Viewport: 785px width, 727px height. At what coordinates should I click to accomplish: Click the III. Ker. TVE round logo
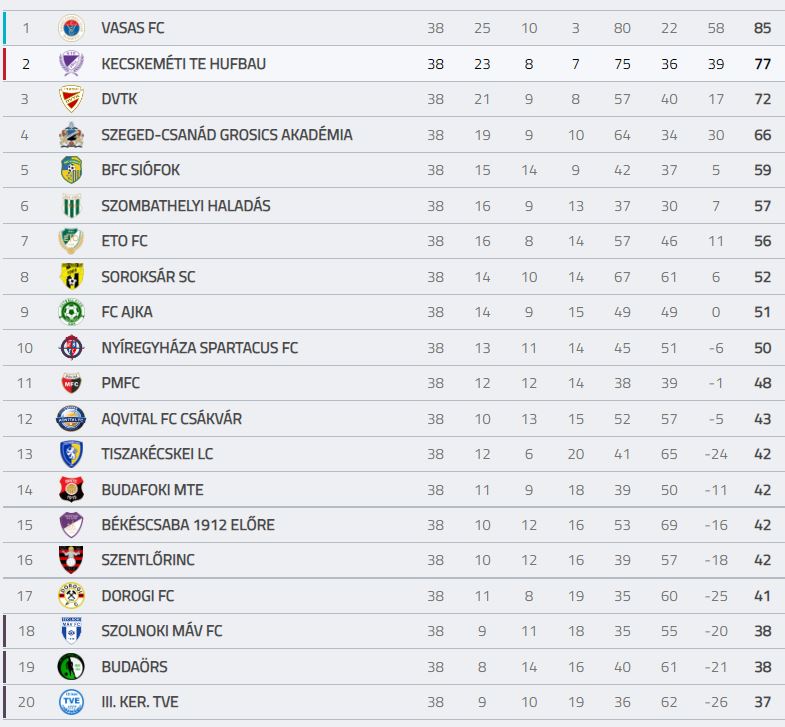(x=71, y=702)
